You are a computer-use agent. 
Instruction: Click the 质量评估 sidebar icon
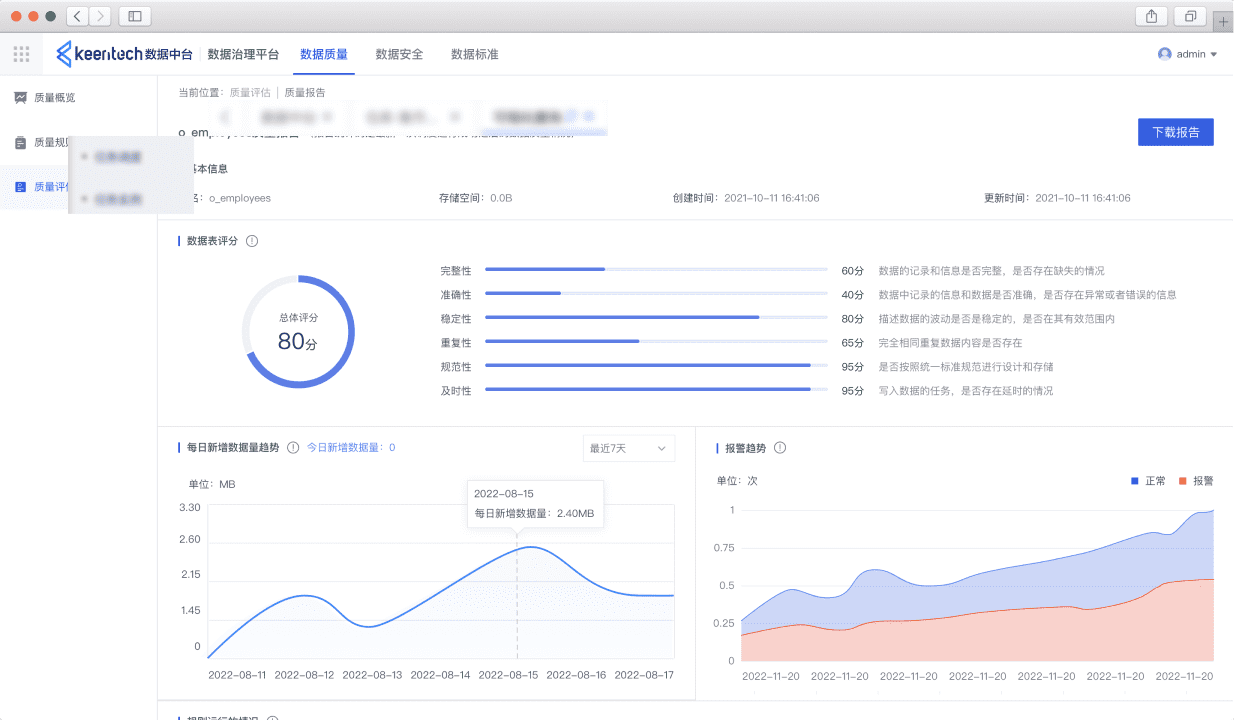pyautogui.click(x=20, y=187)
